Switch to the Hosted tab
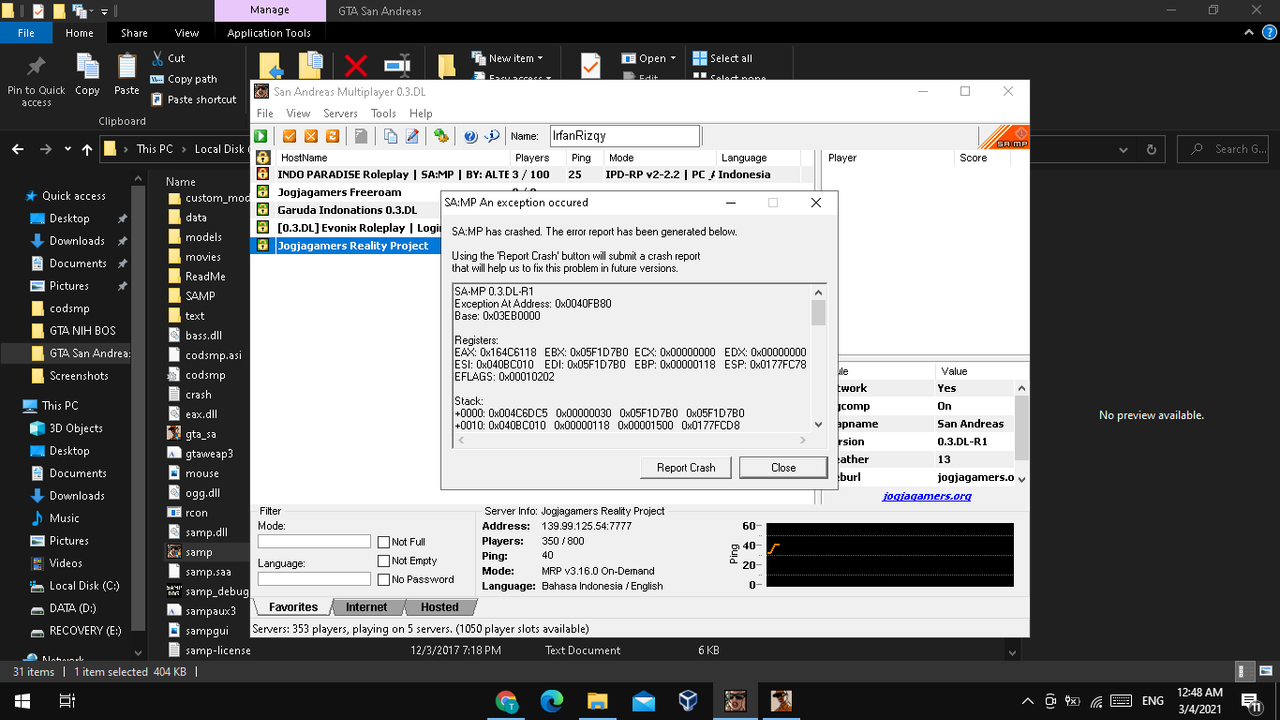 440,607
